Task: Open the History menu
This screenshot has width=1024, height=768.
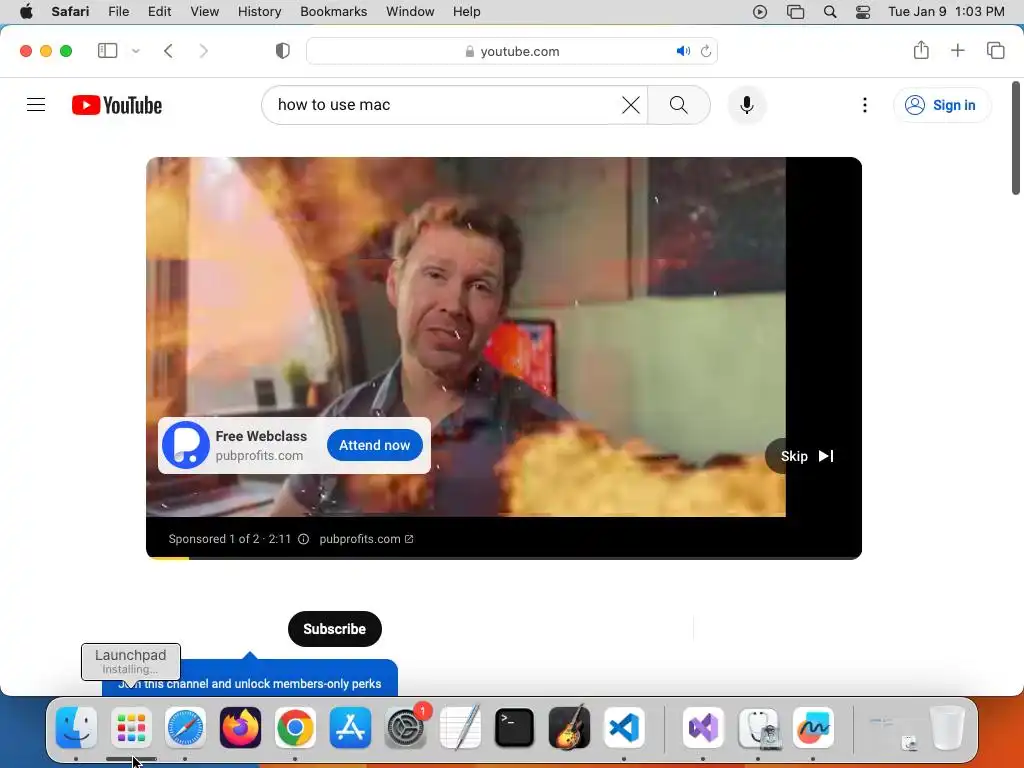Action: [x=259, y=12]
